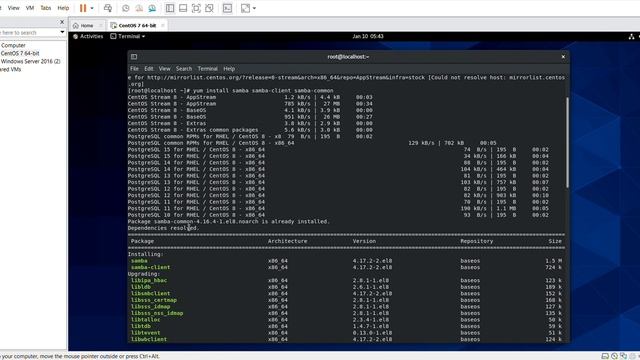Click the libwbclient package name
Image resolution: width=640 pixels, height=360 pixels.
click(149, 339)
